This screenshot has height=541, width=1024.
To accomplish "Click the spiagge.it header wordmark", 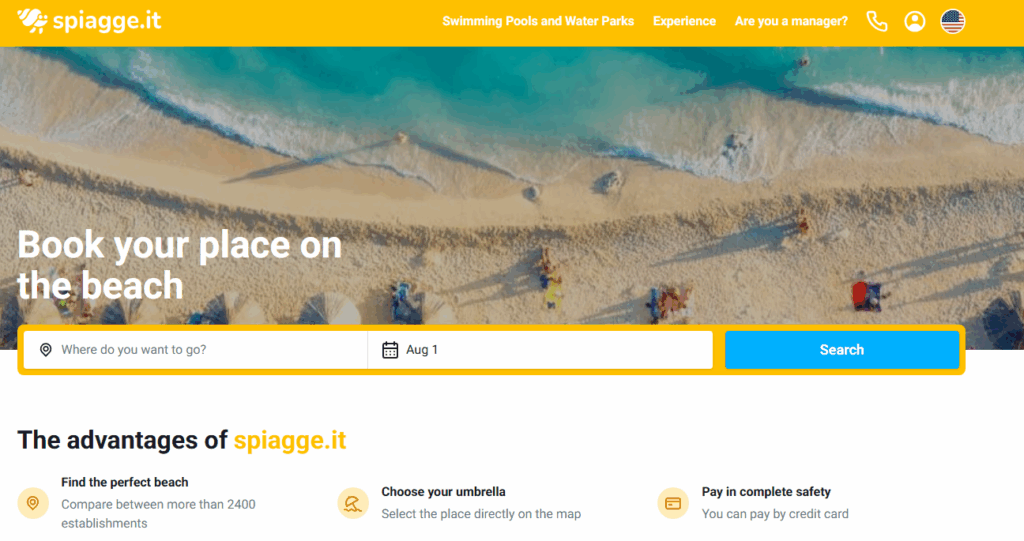I will click(x=107, y=21).
